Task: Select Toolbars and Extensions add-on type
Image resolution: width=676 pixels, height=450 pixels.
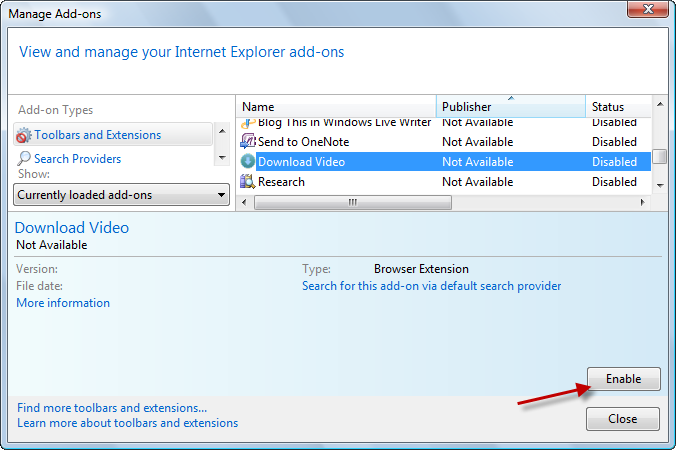Action: 113,135
